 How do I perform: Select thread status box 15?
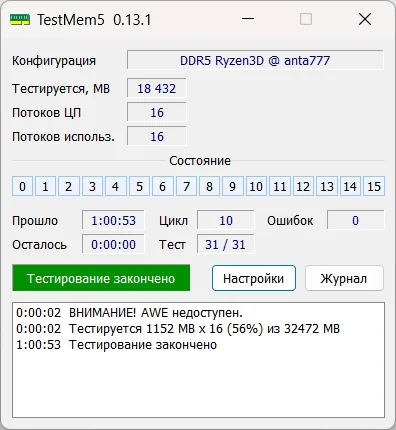coord(374,186)
